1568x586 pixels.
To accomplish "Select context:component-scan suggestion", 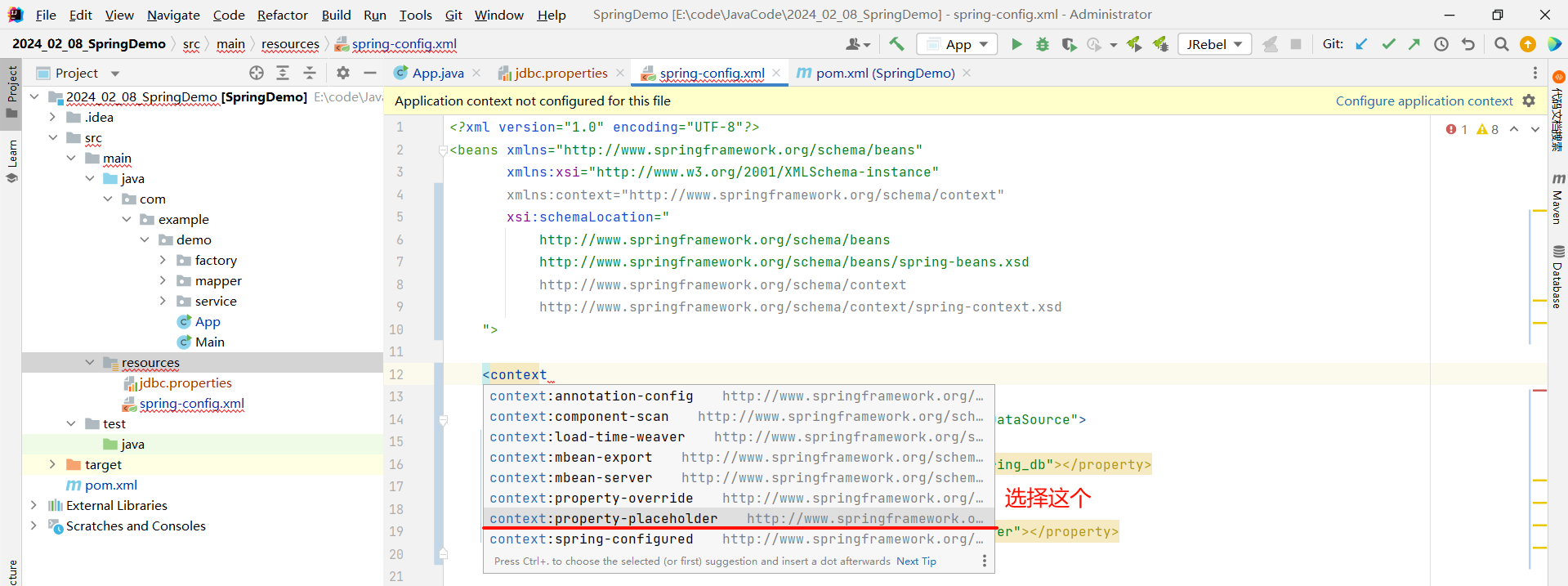I will pyautogui.click(x=739, y=416).
